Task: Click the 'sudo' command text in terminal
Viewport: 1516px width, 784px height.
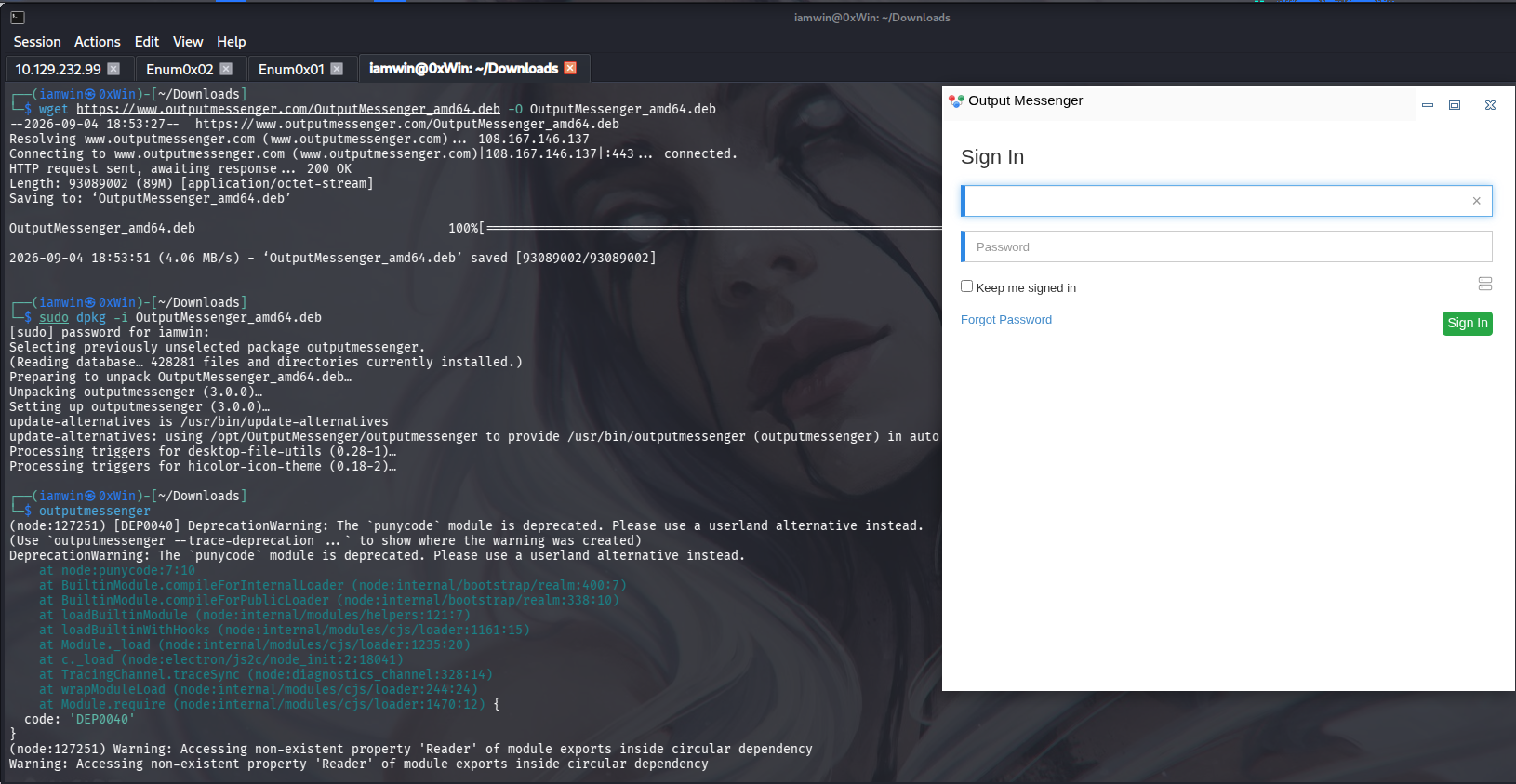Action: (x=54, y=317)
